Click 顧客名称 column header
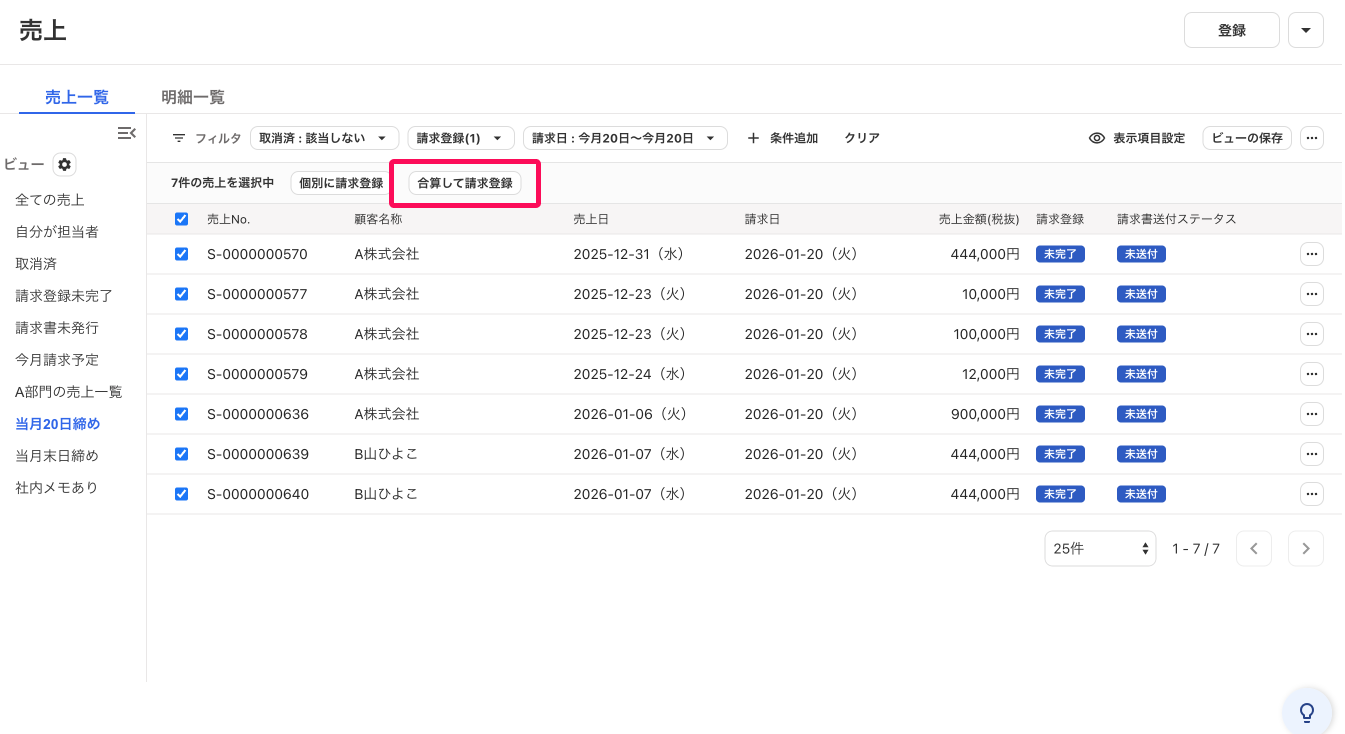The height and width of the screenshot is (734, 1345). pyautogui.click(x=379, y=219)
